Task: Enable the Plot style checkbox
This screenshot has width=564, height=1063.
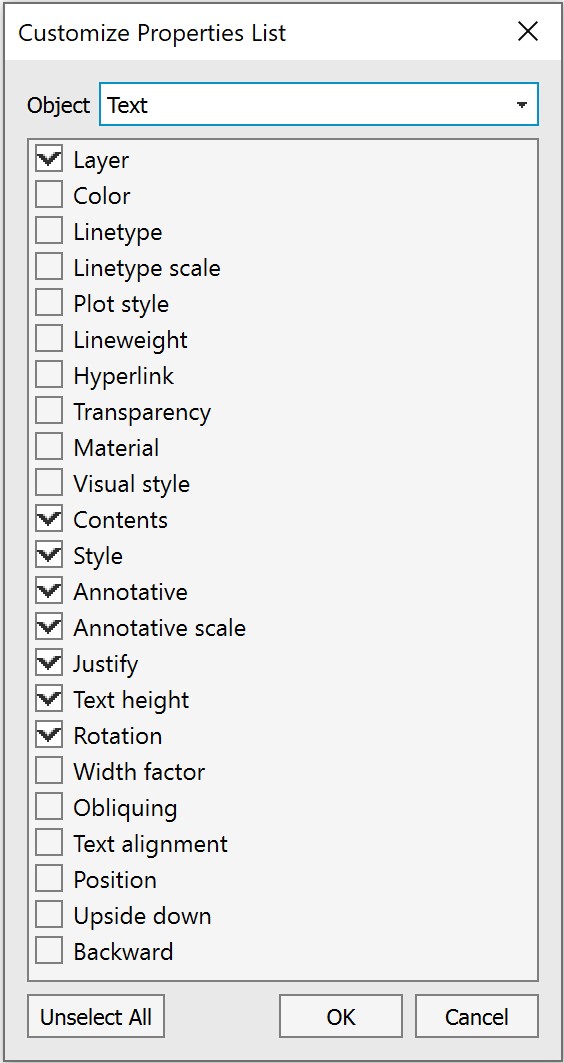Action: tap(49, 304)
